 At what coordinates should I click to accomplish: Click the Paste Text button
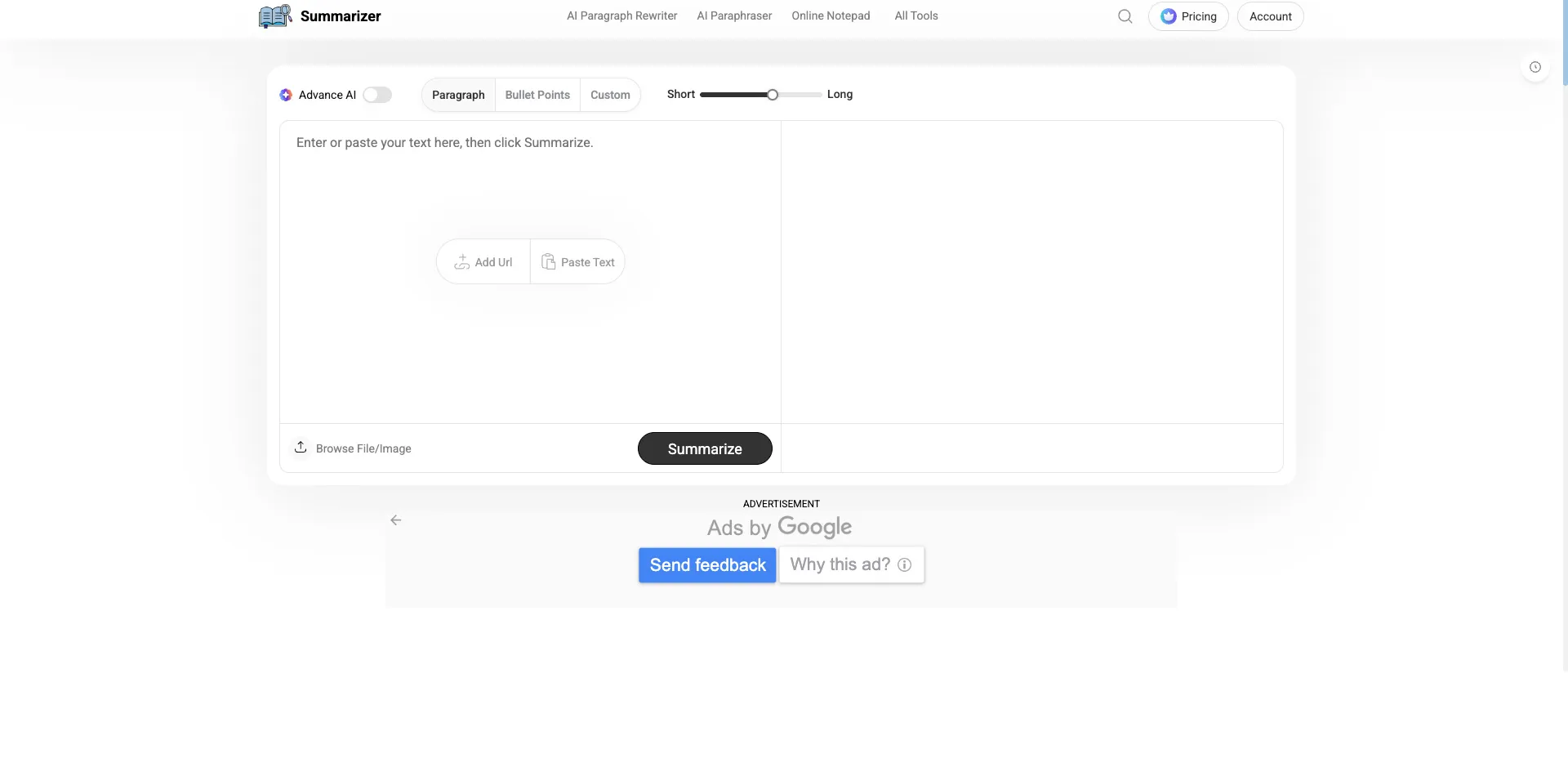coord(578,262)
